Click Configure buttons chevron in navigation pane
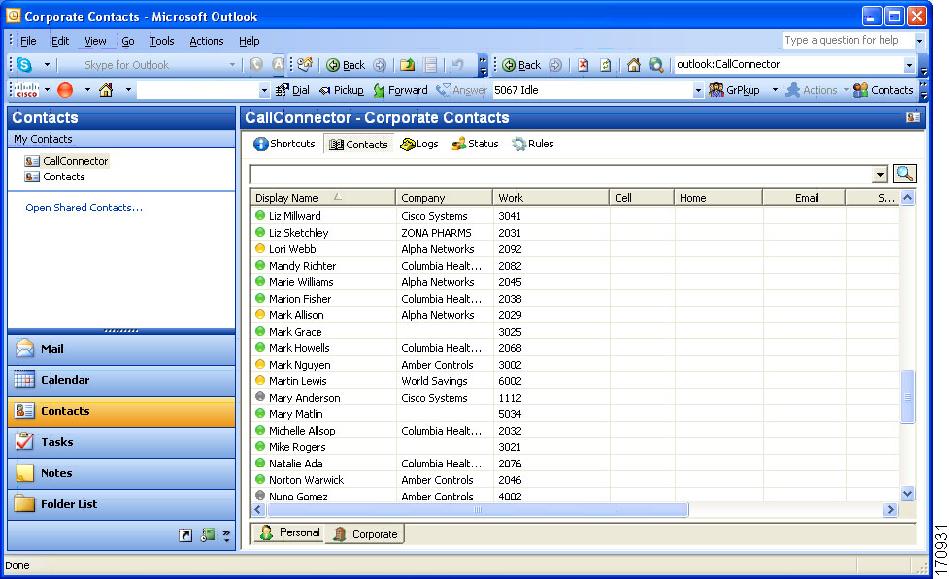 click(x=226, y=535)
